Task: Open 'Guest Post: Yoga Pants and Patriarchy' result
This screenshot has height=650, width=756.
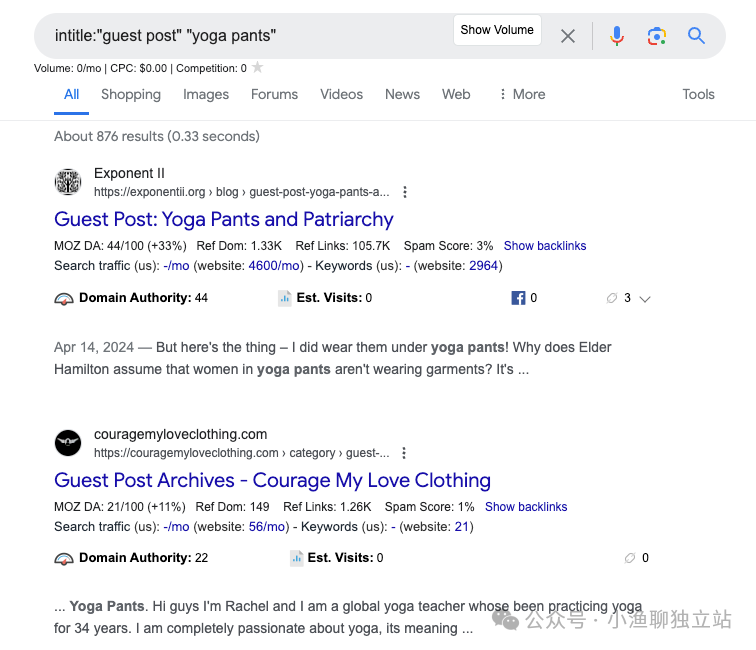Action: [x=224, y=219]
